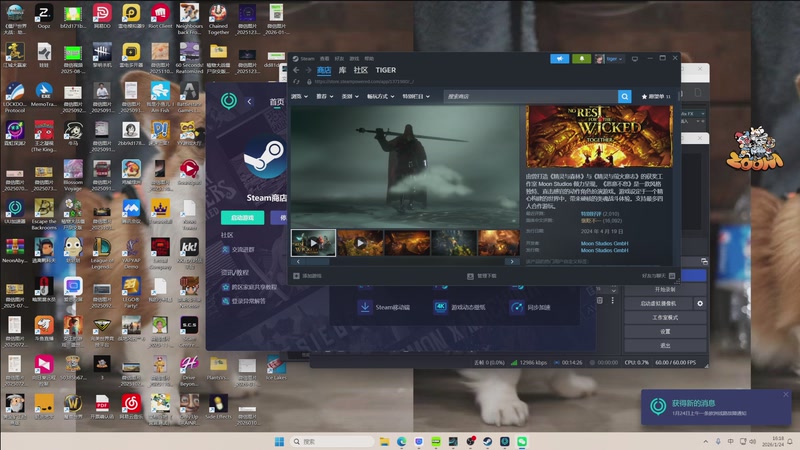Select 首页 tab in UU accelerator

tap(277, 102)
